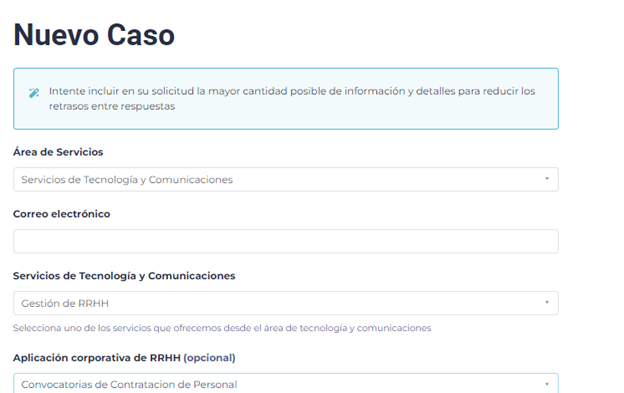
Task: Click the (opcional) text in the RRHH label
Action: click(x=209, y=358)
